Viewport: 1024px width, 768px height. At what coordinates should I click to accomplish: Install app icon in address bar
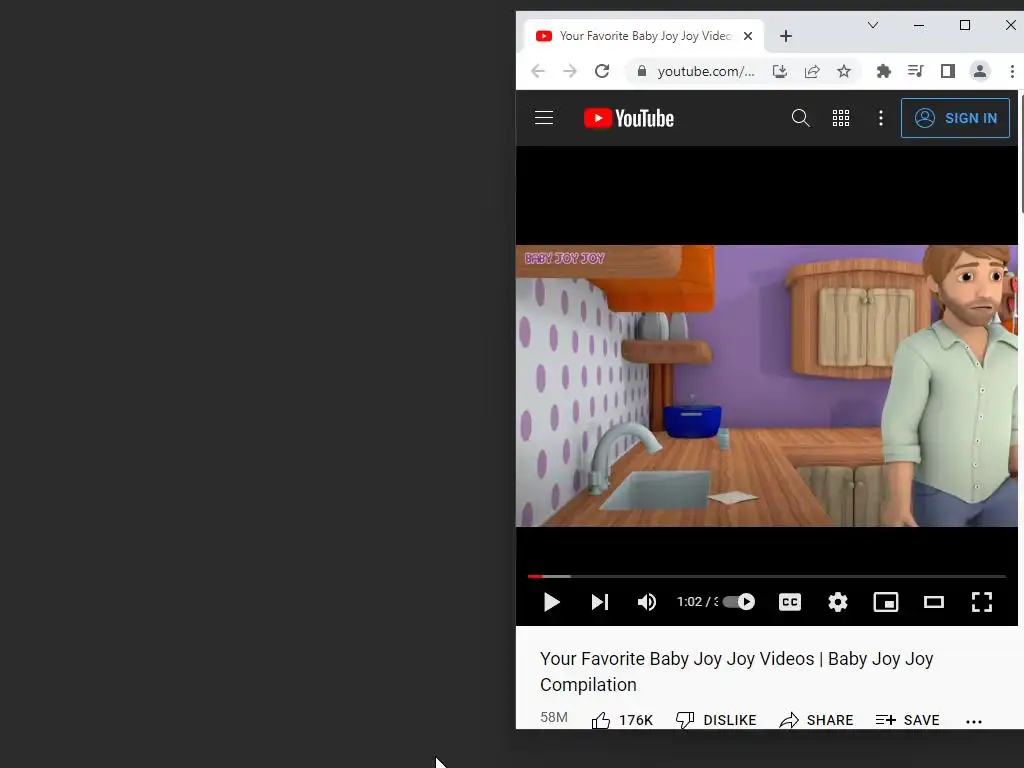pos(780,71)
